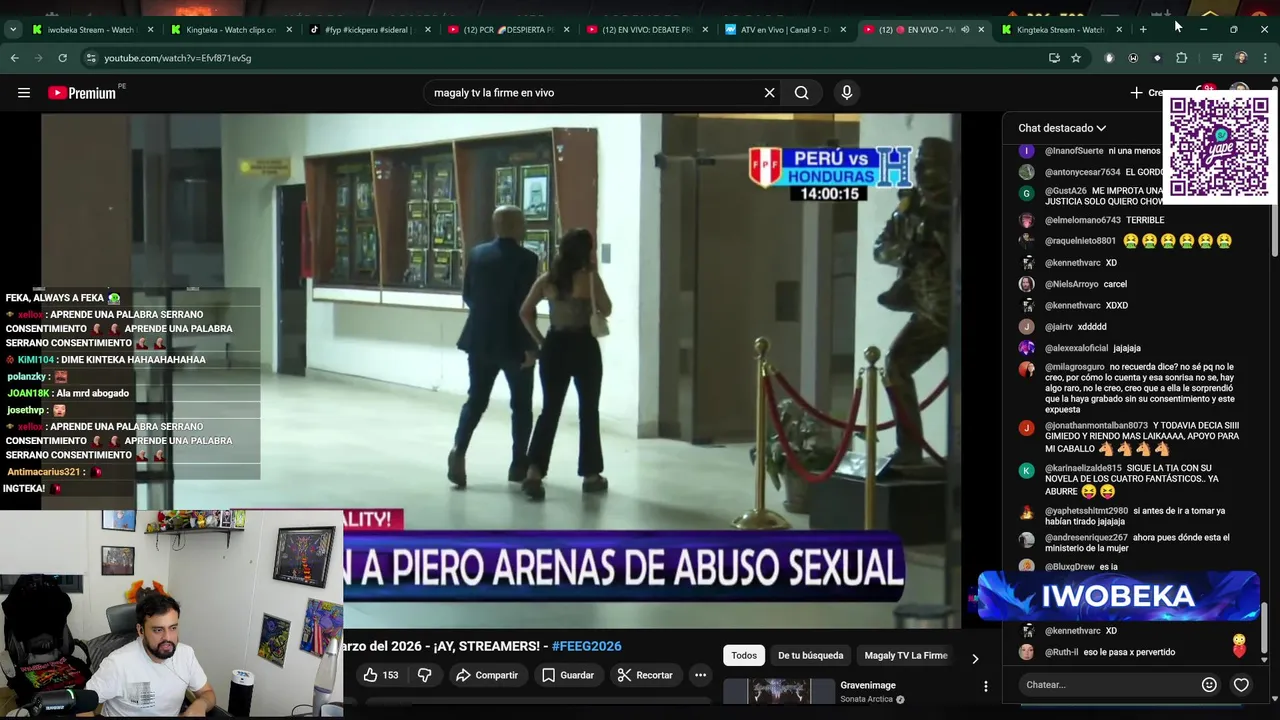This screenshot has width=1280, height=720.
Task: Send a heart reaction in chat
Action: (1241, 685)
